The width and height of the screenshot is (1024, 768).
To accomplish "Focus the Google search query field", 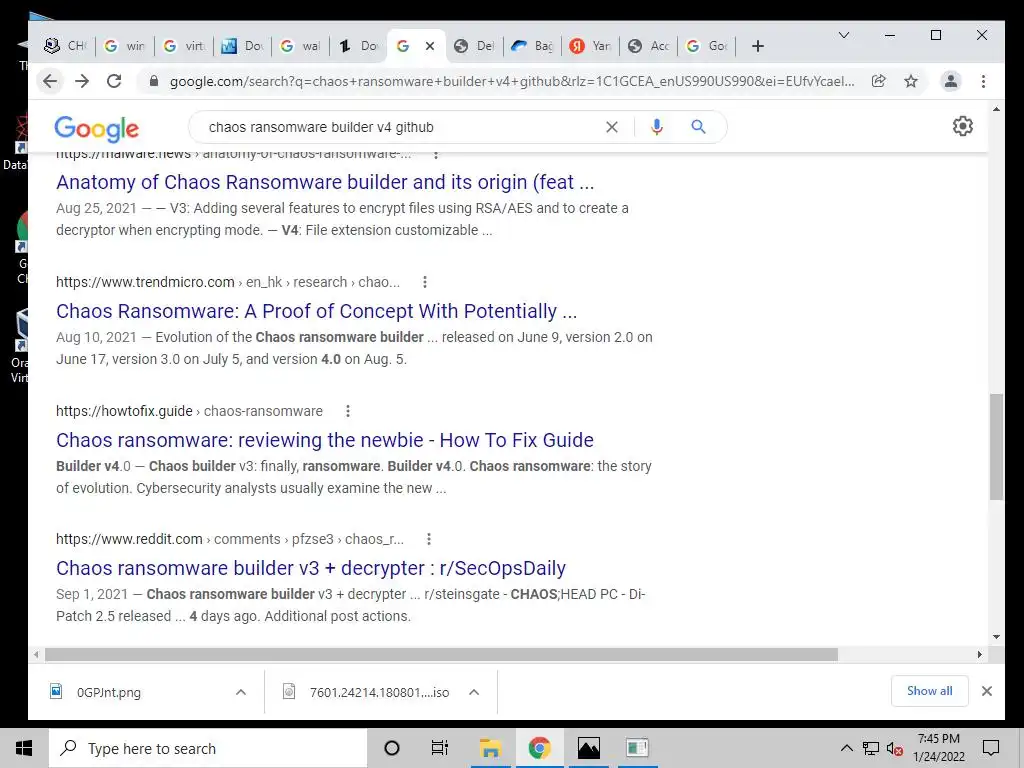I will click(x=398, y=127).
